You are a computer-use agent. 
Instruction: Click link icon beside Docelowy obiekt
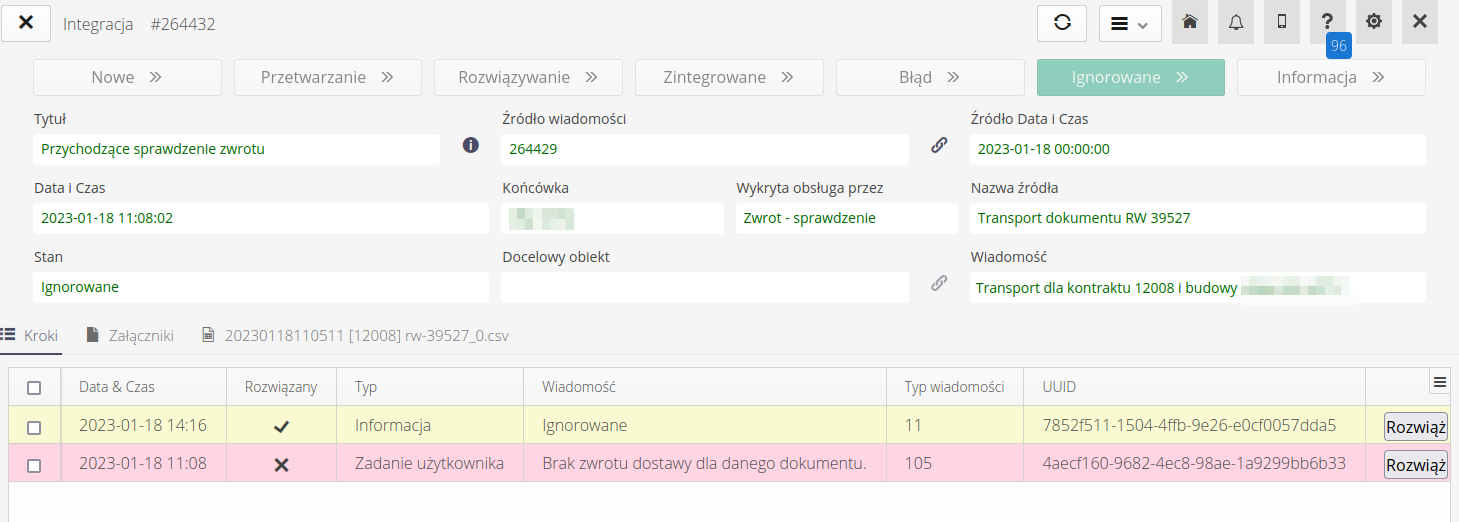tap(939, 283)
